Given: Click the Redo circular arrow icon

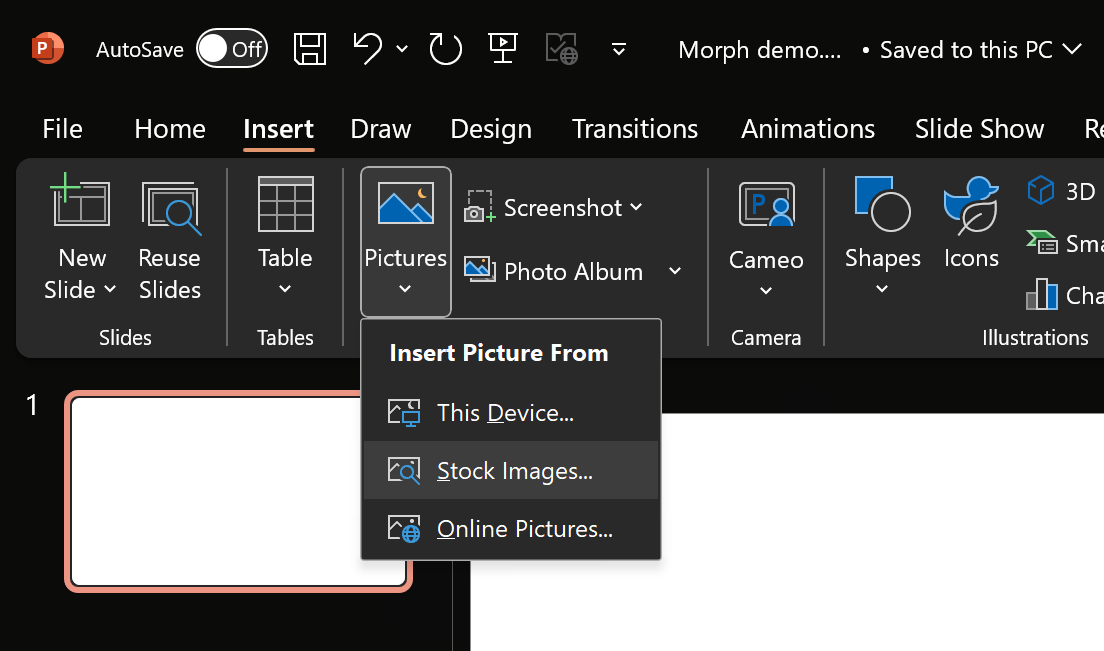Looking at the screenshot, I should coord(446,49).
